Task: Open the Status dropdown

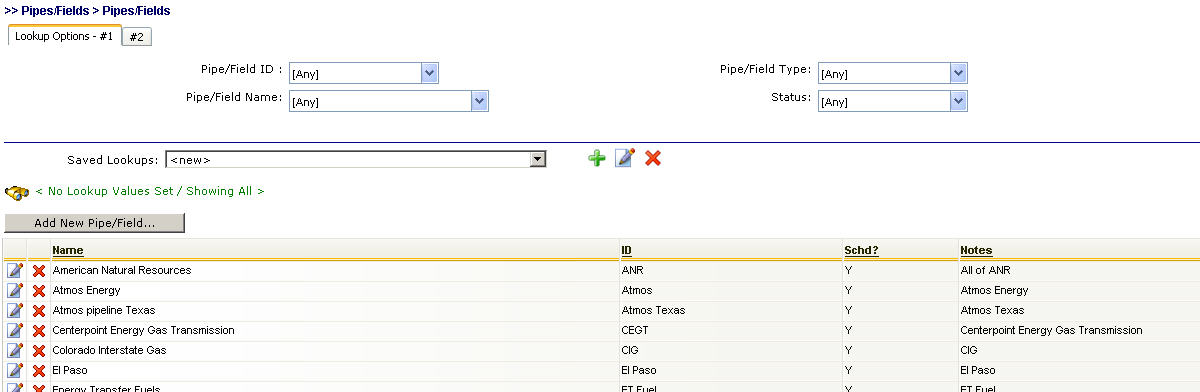Action: click(958, 101)
